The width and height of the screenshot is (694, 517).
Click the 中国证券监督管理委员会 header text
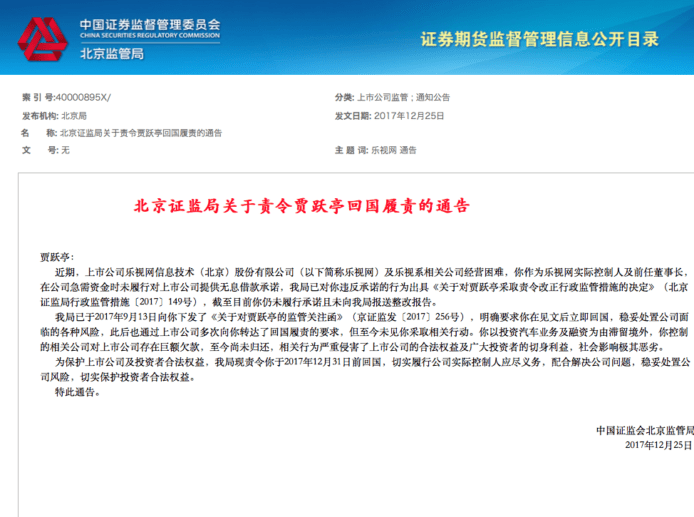(x=149, y=23)
